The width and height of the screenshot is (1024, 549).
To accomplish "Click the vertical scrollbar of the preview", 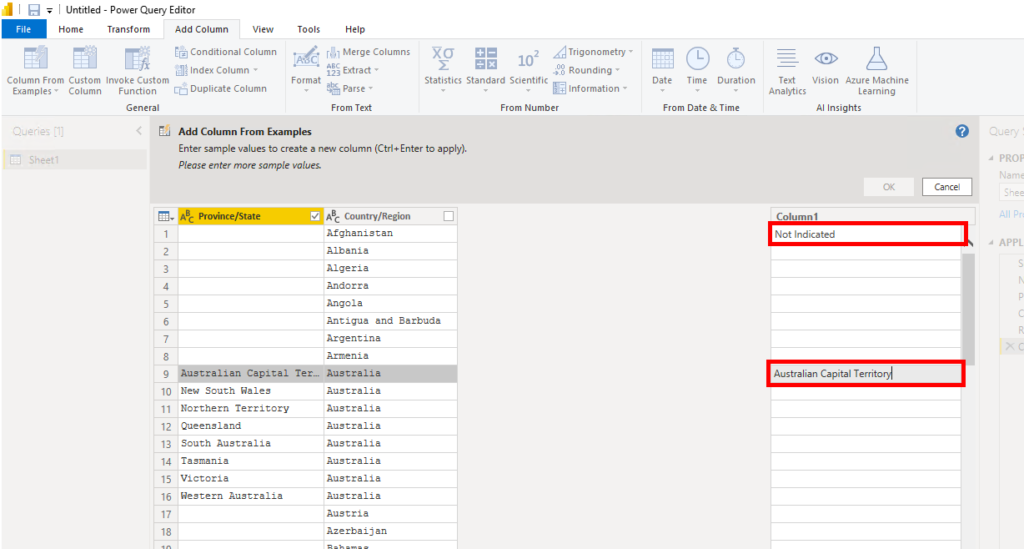I will [968, 307].
